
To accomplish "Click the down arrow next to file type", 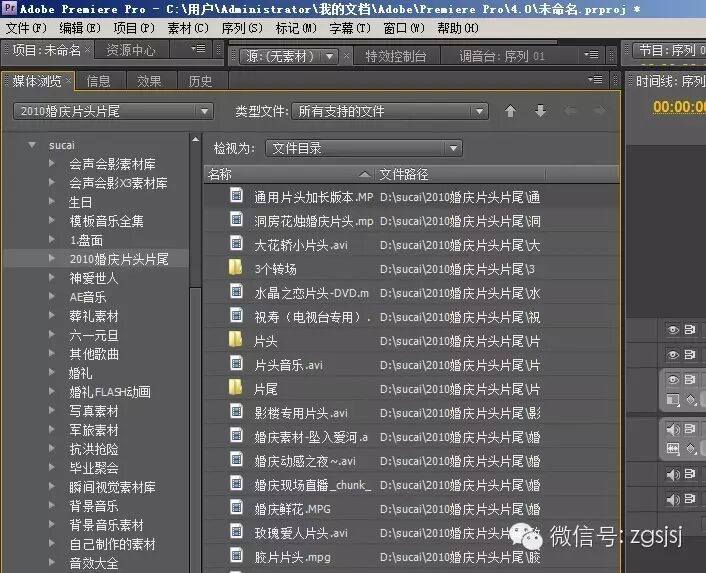I will coord(540,111).
